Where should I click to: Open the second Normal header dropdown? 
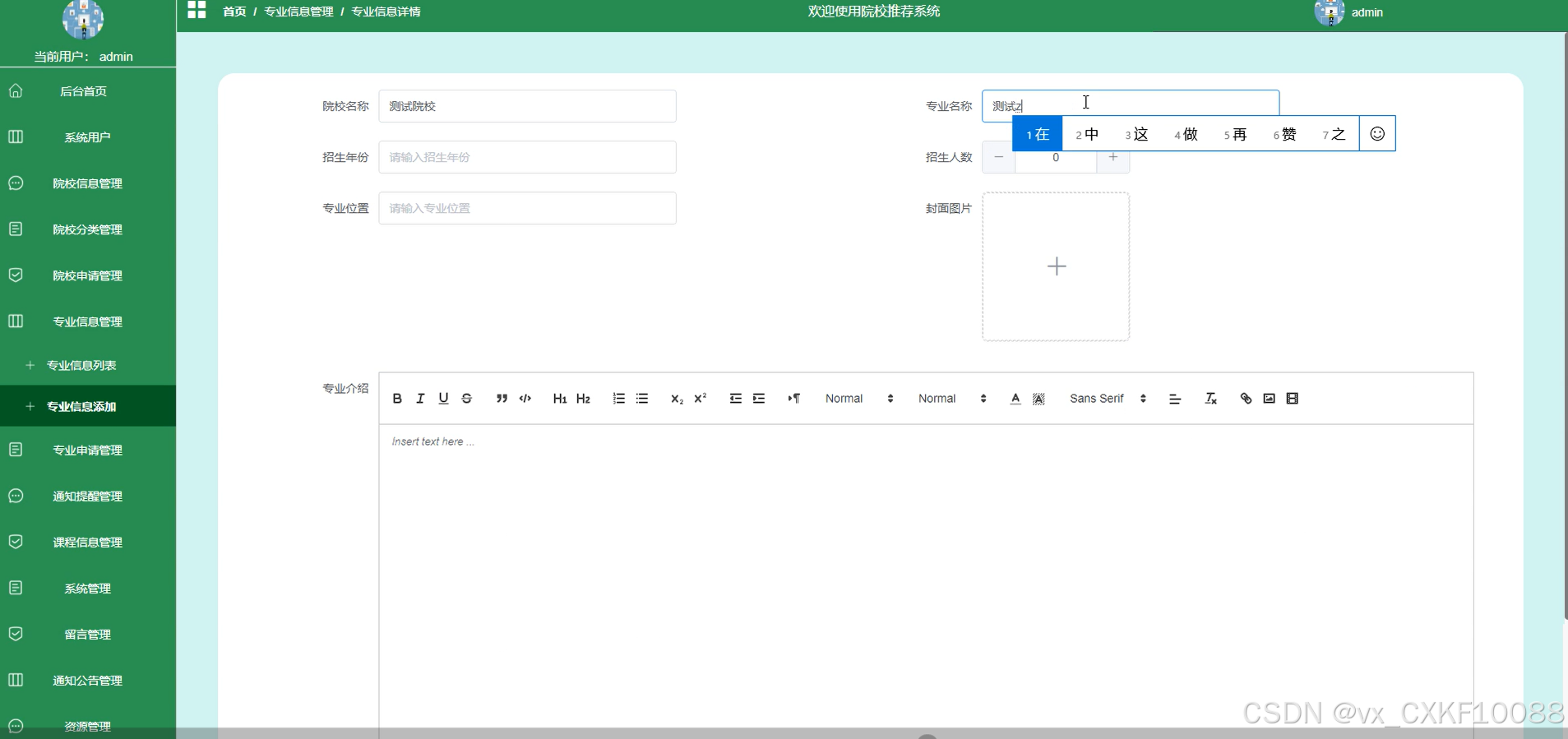pyautogui.click(x=952, y=399)
